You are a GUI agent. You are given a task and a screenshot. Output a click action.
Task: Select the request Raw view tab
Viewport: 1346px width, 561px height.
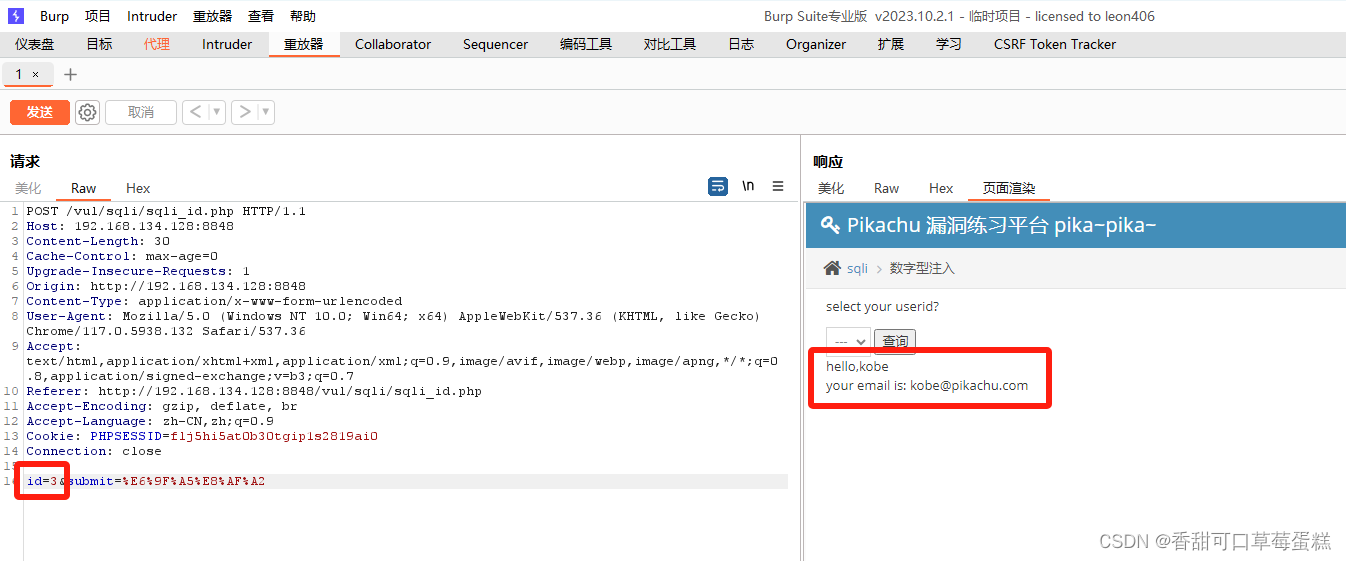pos(84,188)
